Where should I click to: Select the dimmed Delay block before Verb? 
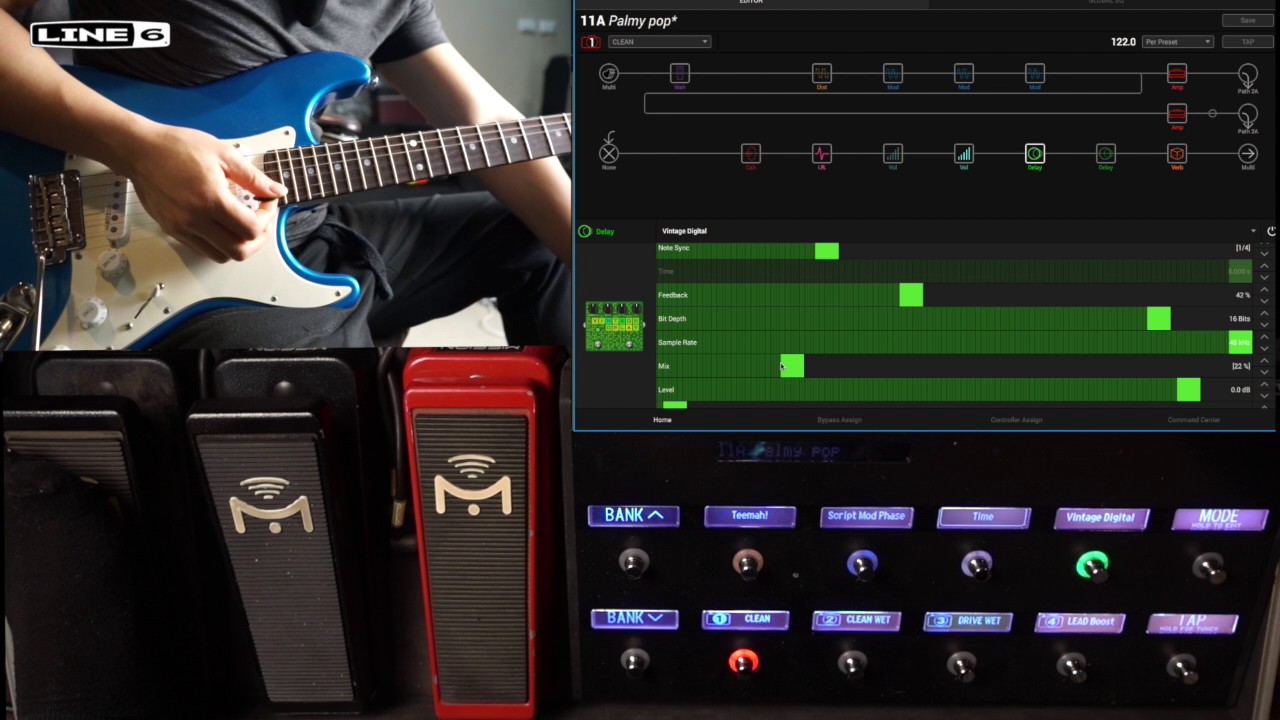[1105, 153]
